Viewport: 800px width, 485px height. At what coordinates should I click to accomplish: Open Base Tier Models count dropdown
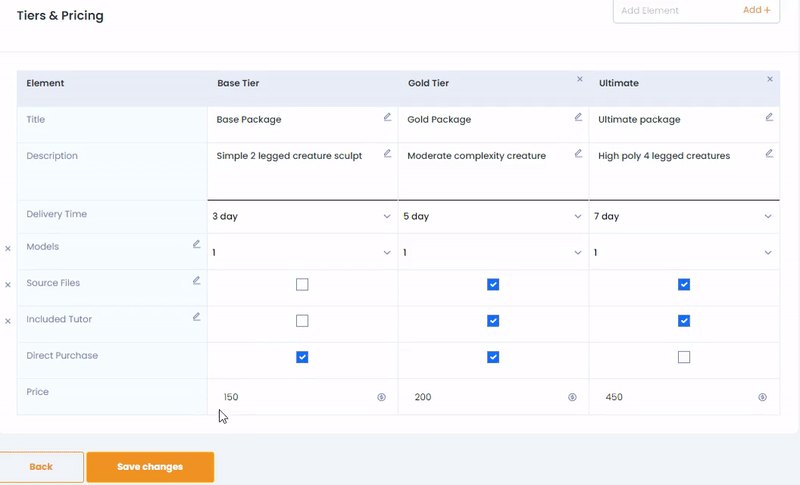pos(302,252)
